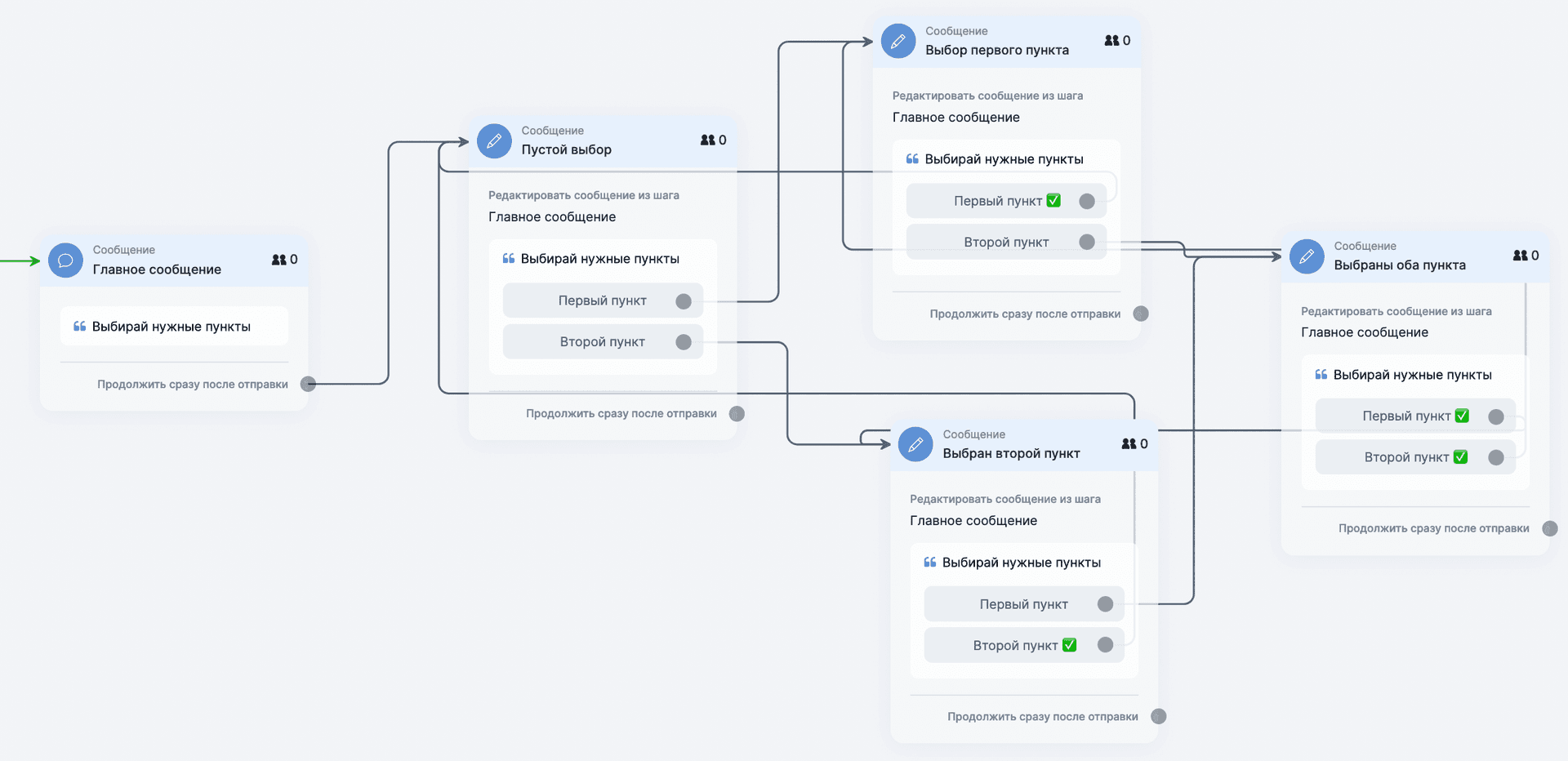Screen dimensions: 1568x761
Task: Click continue connector on Выбраны оба пункта
Action: [1549, 528]
